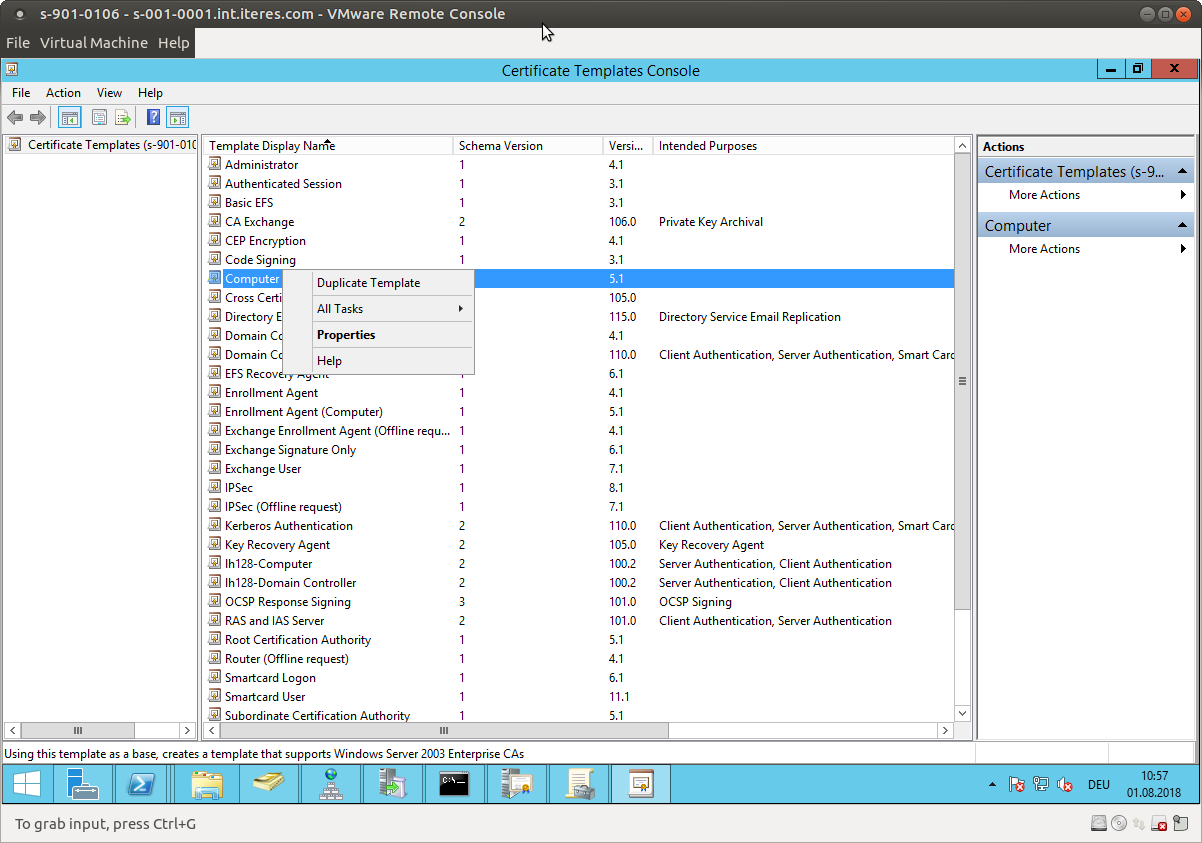1202x843 pixels.
Task: Open the VMware Virtual Machine menu
Action: click(94, 43)
